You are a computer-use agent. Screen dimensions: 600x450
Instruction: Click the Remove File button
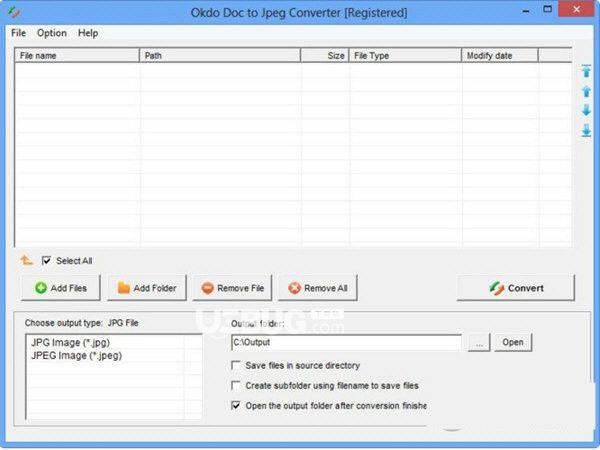(232, 288)
